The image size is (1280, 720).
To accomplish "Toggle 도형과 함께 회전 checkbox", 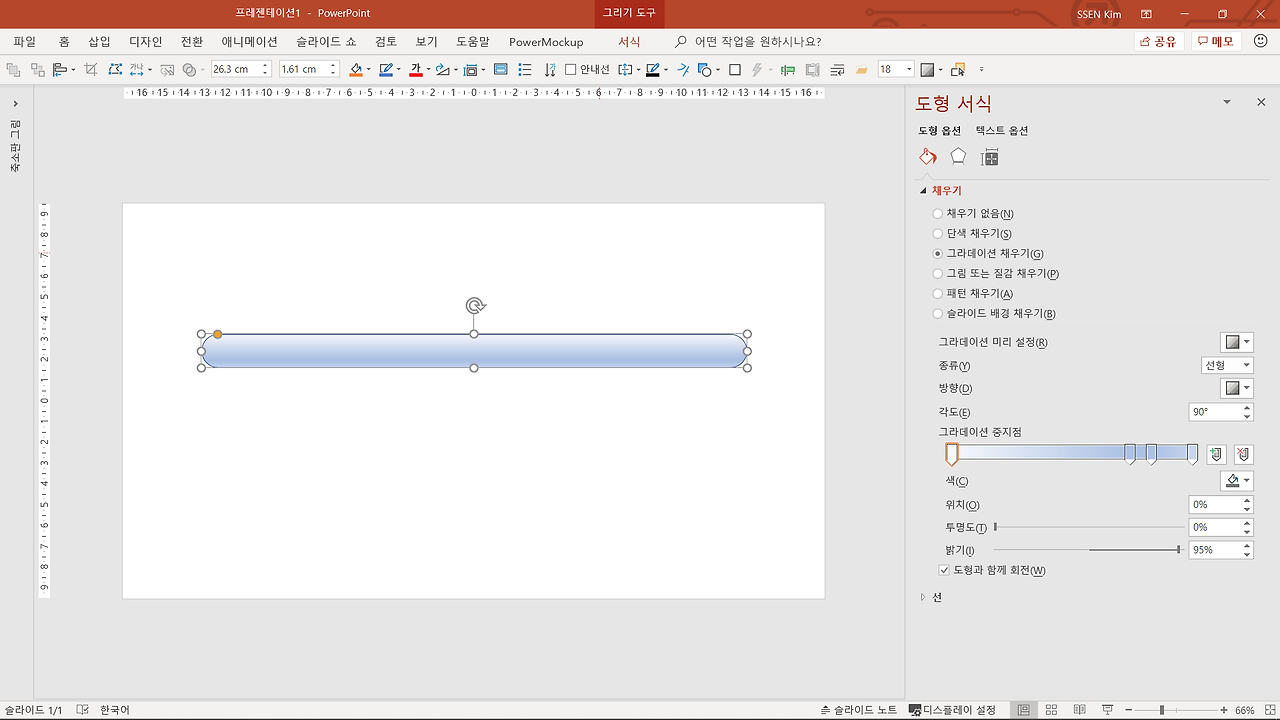I will click(x=944, y=570).
